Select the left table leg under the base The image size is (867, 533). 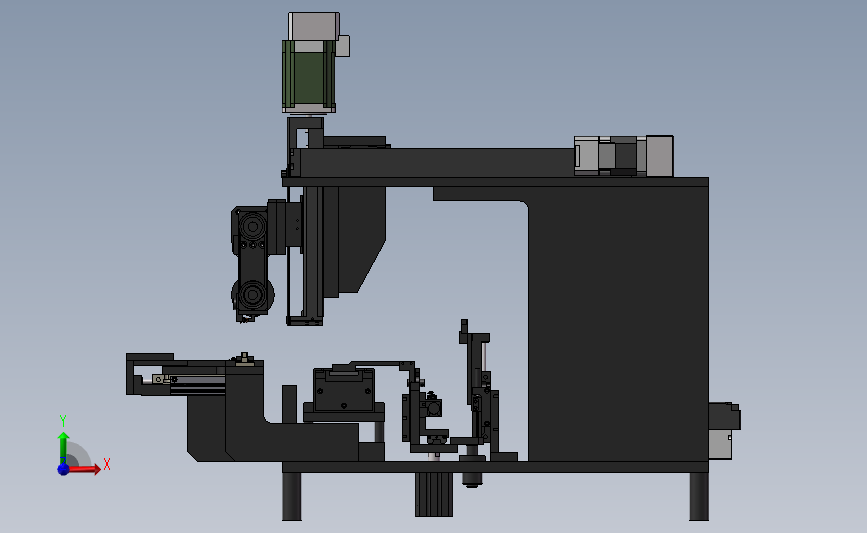pos(292,496)
